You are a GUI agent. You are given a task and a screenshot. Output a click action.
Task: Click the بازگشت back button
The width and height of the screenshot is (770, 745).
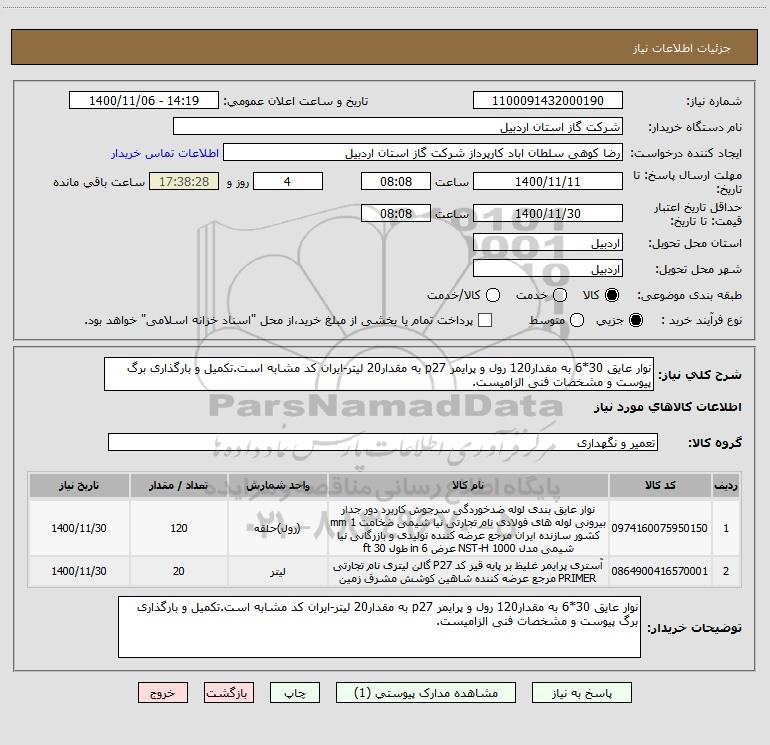point(229,693)
